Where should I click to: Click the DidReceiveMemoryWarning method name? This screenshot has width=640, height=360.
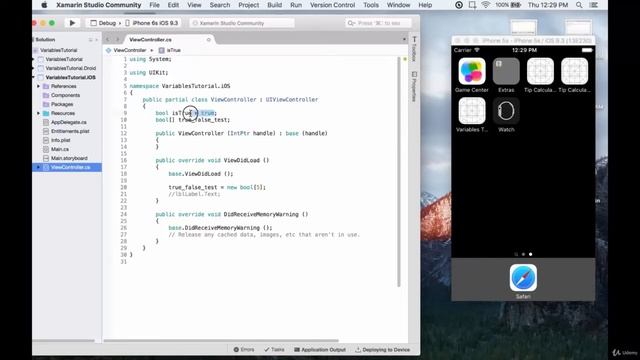point(261,214)
